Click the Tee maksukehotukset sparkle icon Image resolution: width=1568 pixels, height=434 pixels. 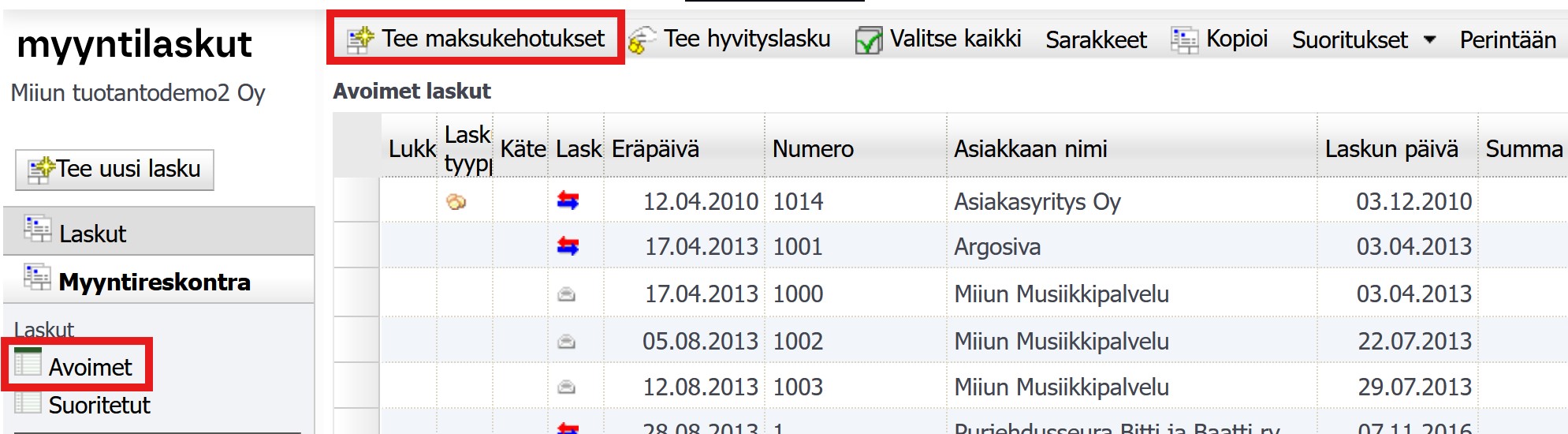360,39
